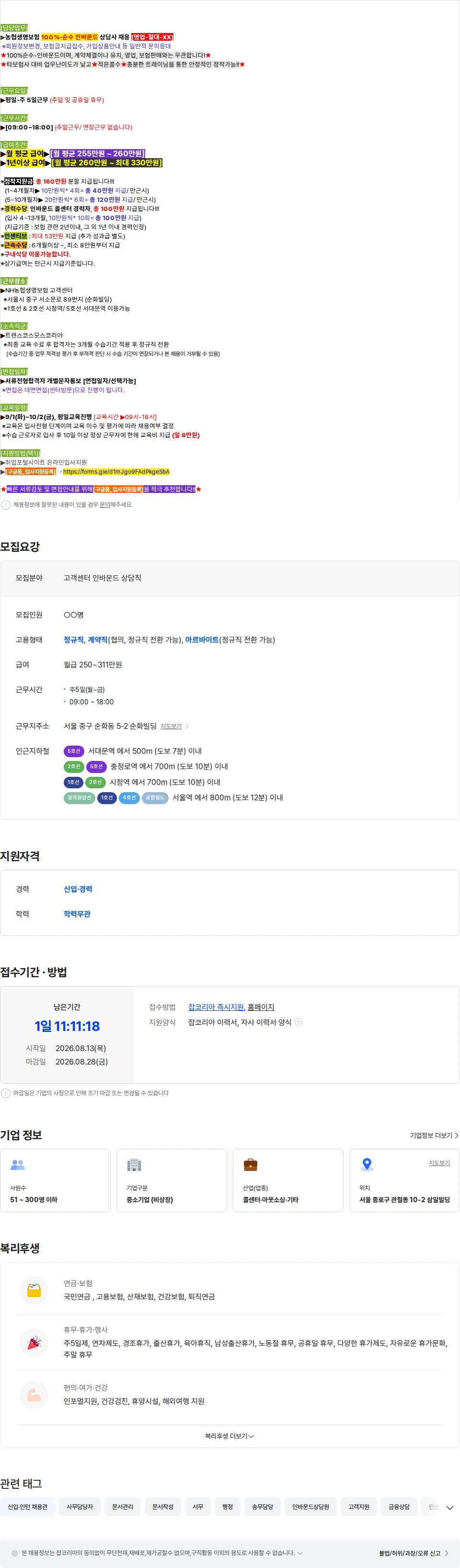Select the 인바운드상담원 tag
This screenshot has height=1568, width=460.
click(x=310, y=1507)
